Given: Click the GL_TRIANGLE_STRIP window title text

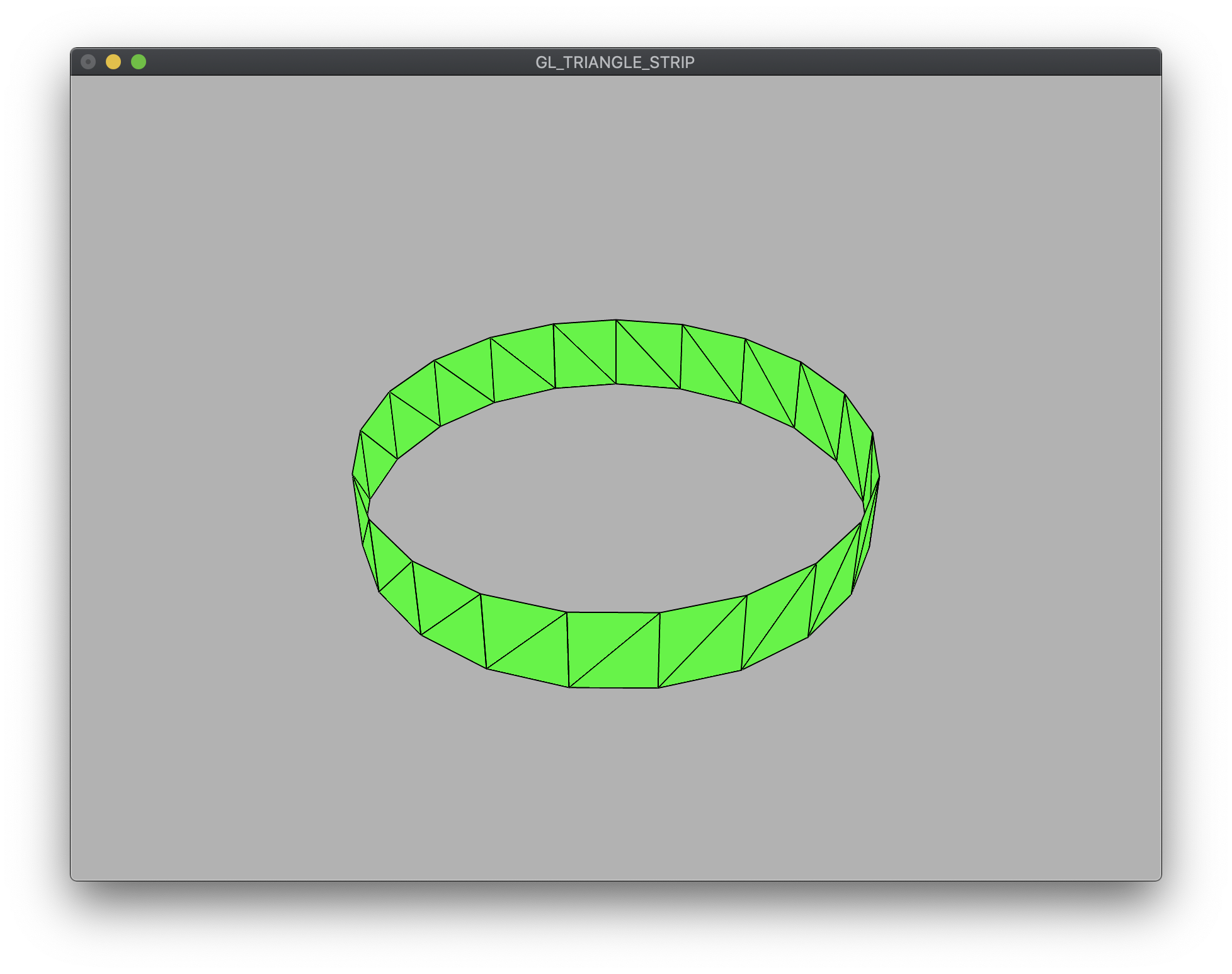Looking at the screenshot, I should click(x=615, y=62).
